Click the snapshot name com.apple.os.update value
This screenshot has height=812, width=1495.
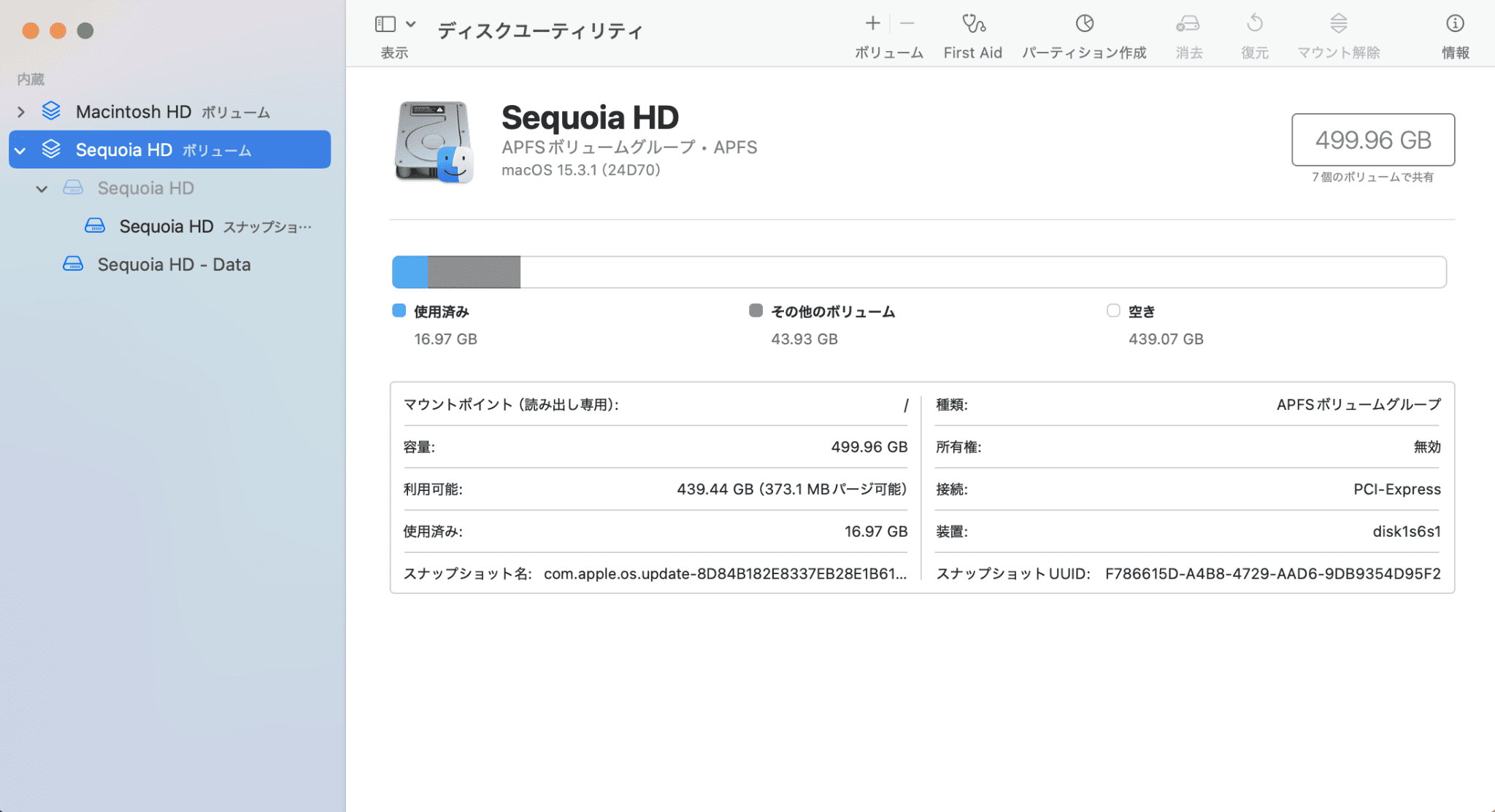coord(725,573)
